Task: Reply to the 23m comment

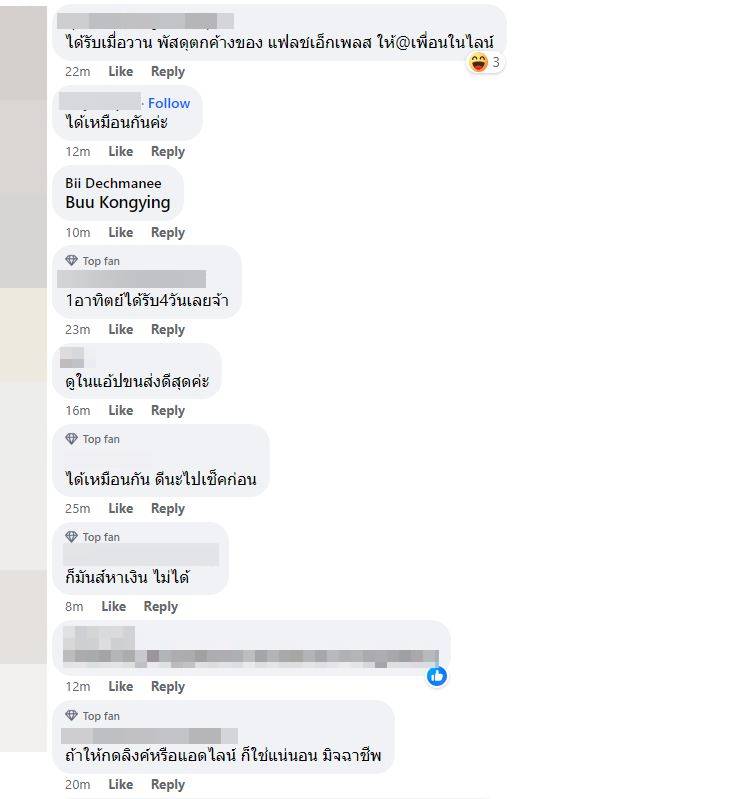Action: click(x=168, y=330)
